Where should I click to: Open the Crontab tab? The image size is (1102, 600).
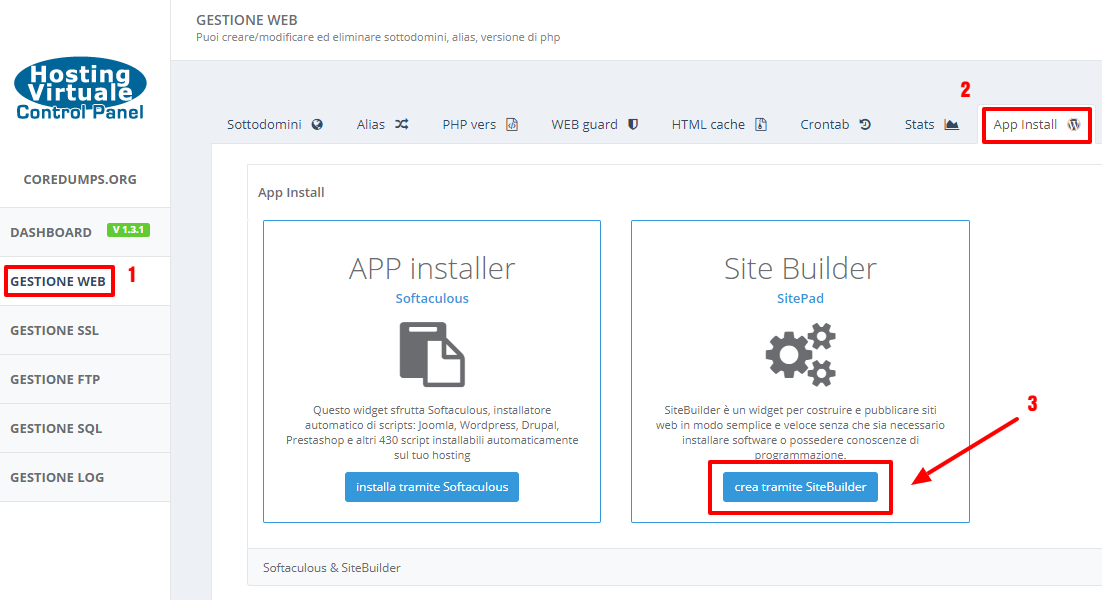tap(836, 124)
